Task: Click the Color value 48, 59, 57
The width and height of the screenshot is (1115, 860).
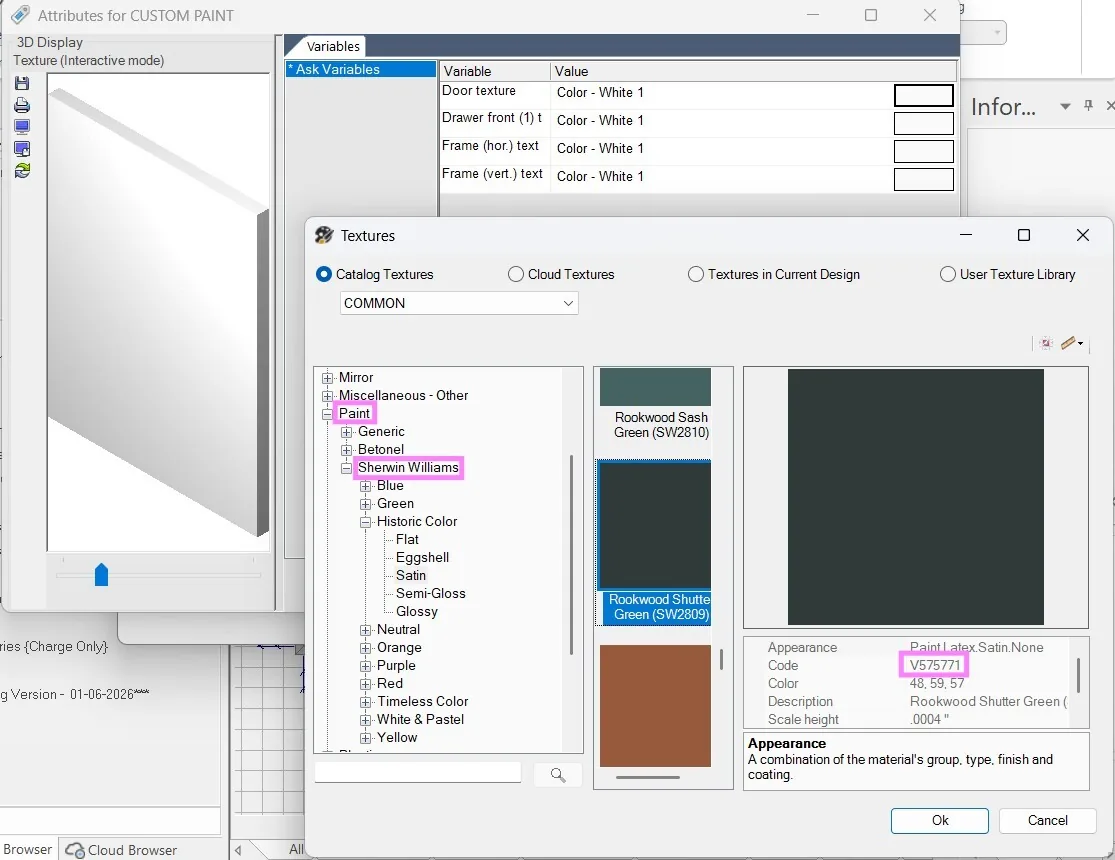Action: (937, 684)
